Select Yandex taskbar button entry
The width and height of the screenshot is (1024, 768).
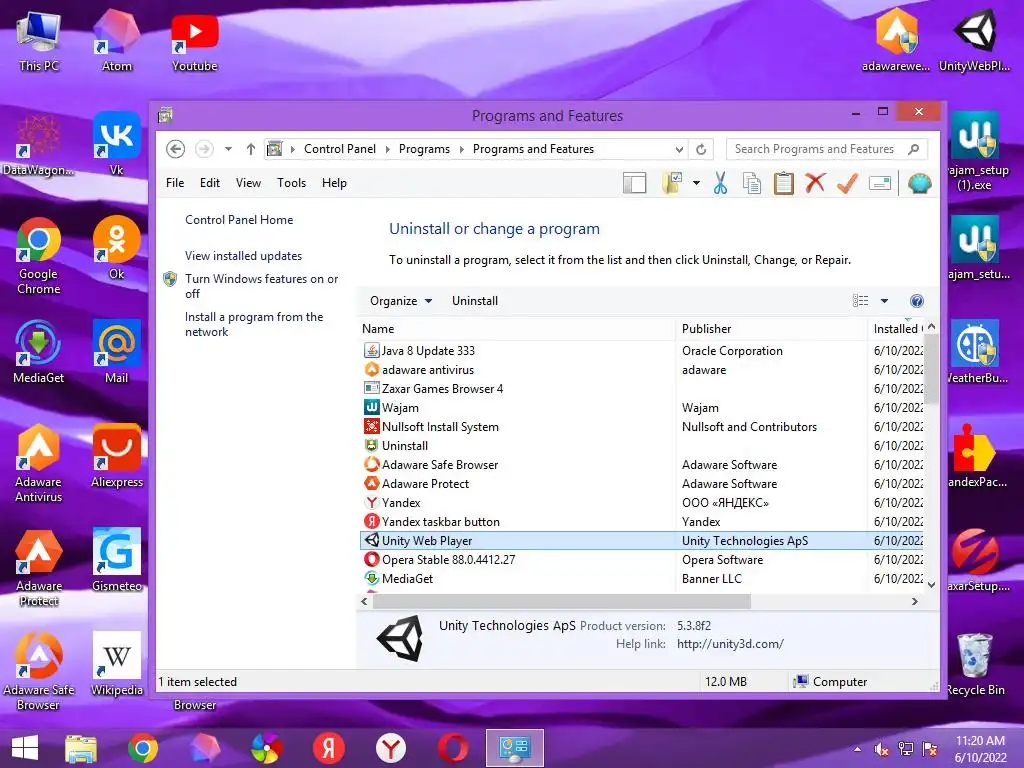tap(643, 522)
